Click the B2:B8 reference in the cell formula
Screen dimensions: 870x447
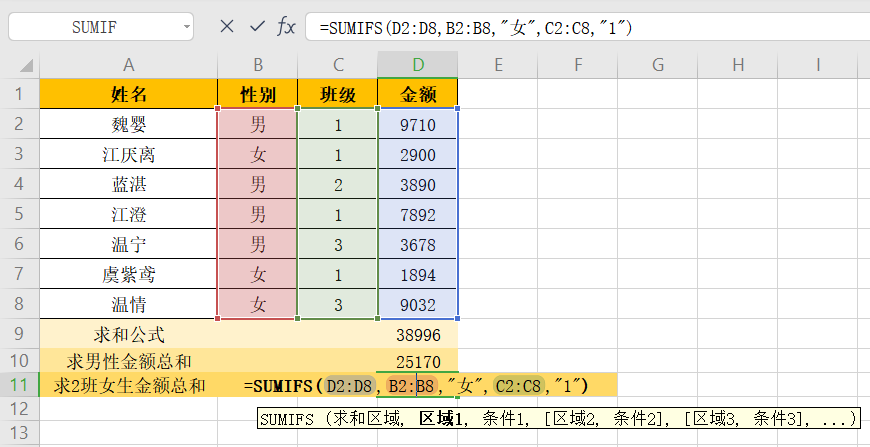point(411,385)
